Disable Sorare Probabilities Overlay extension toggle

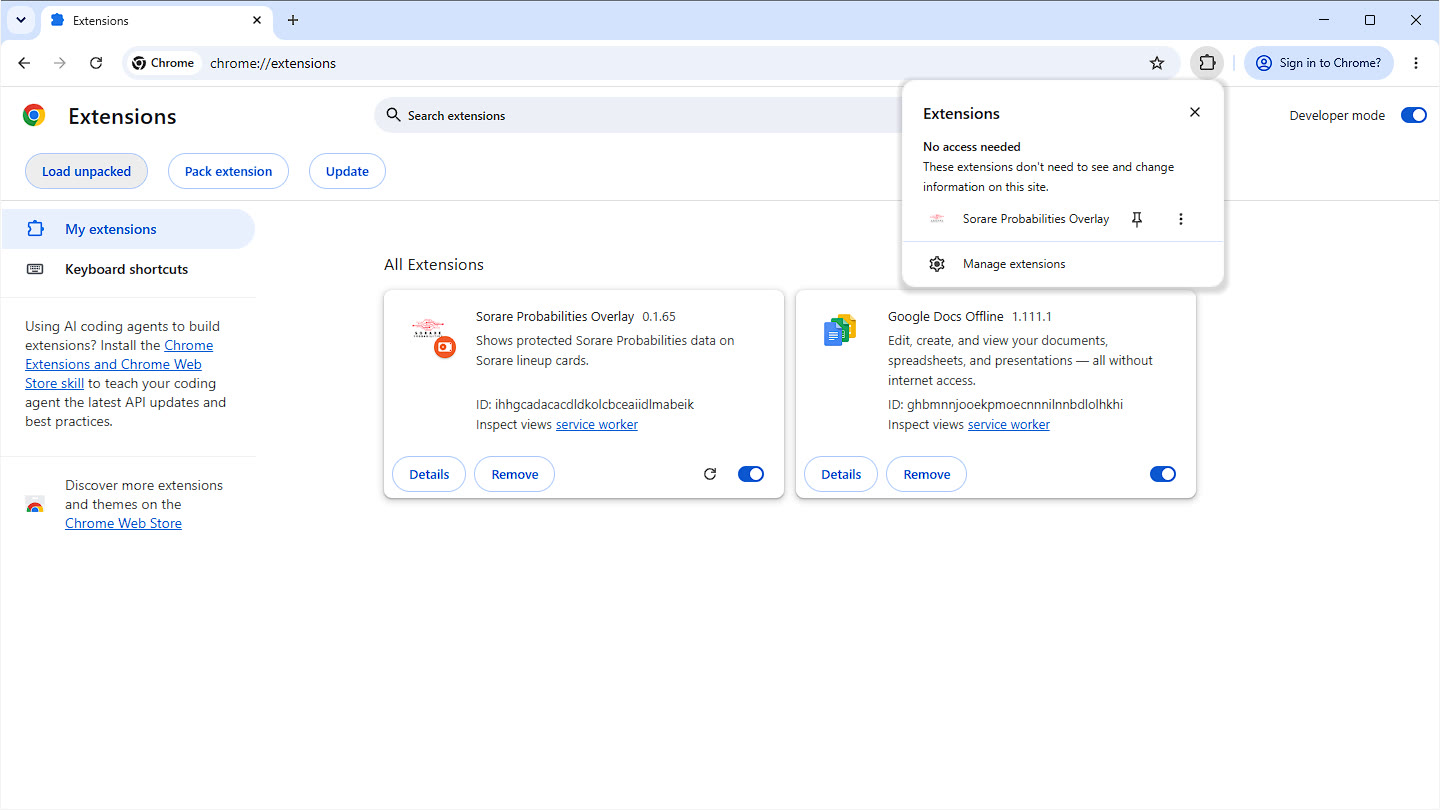pyautogui.click(x=751, y=474)
